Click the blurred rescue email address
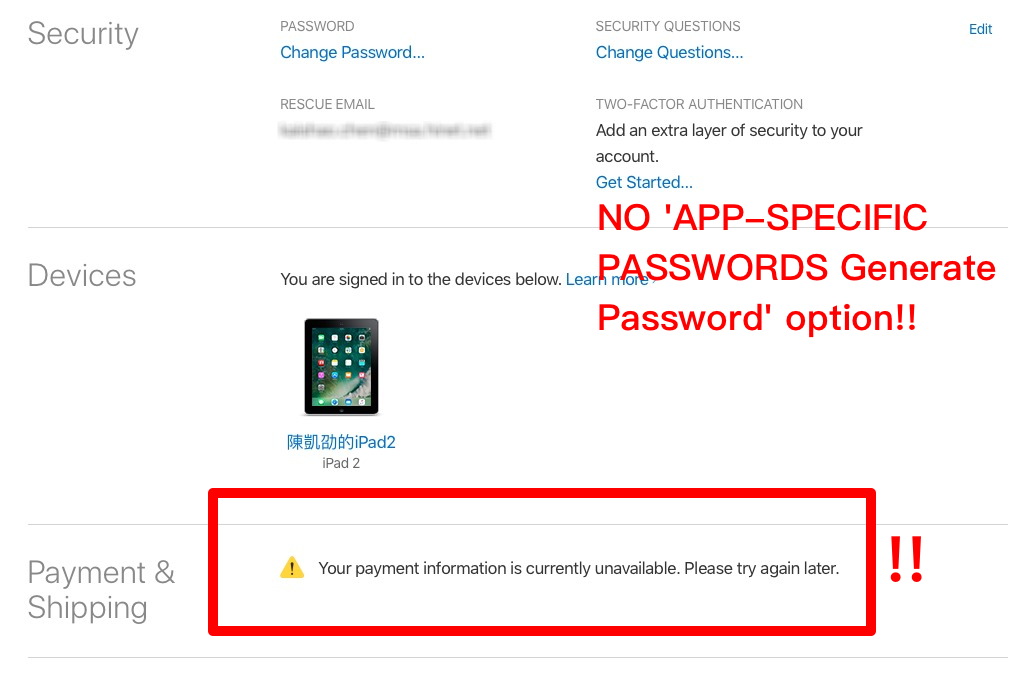The width and height of the screenshot is (1016, 686). [385, 131]
